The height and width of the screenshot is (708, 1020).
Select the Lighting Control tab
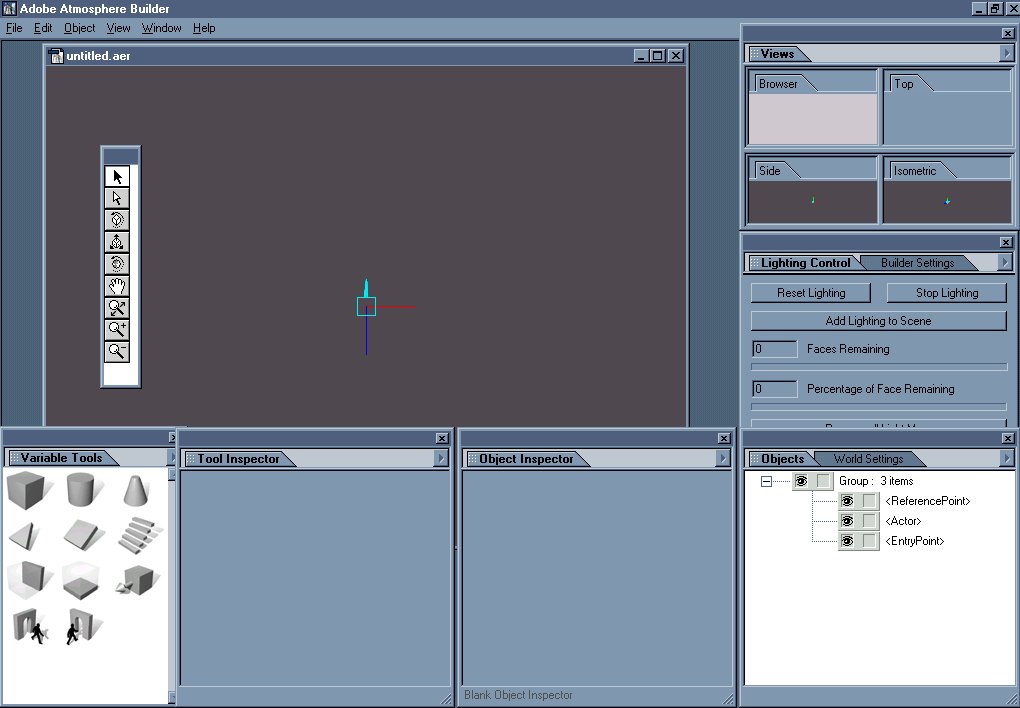[x=805, y=263]
